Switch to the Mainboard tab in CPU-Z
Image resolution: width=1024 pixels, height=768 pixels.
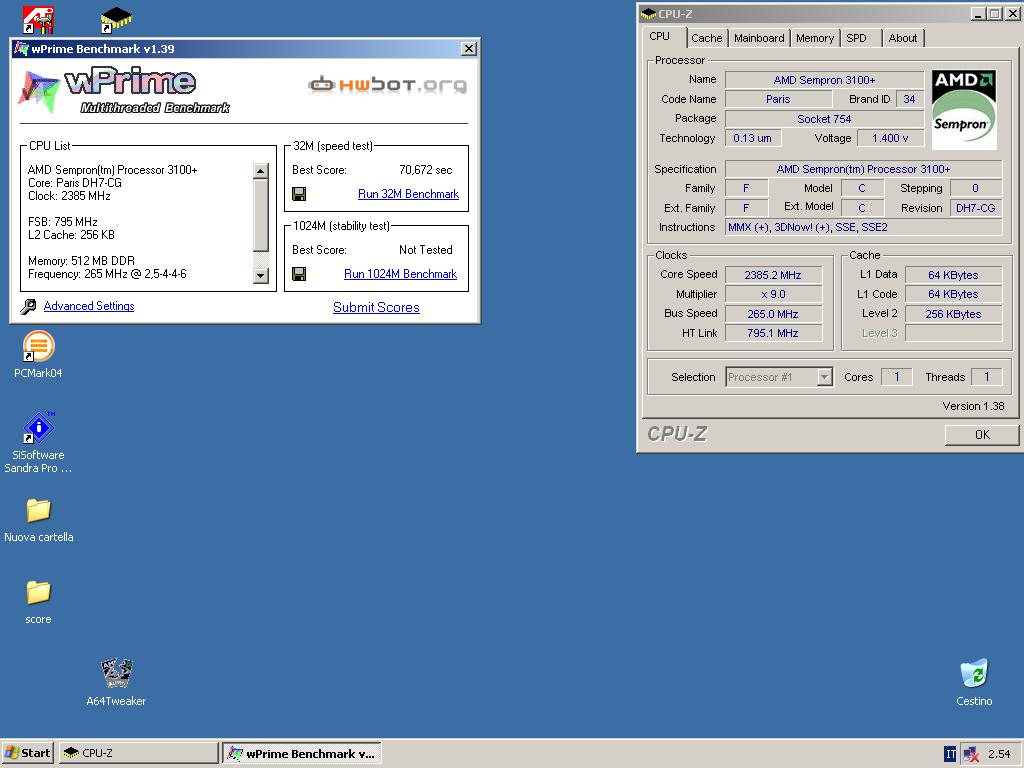coord(759,38)
